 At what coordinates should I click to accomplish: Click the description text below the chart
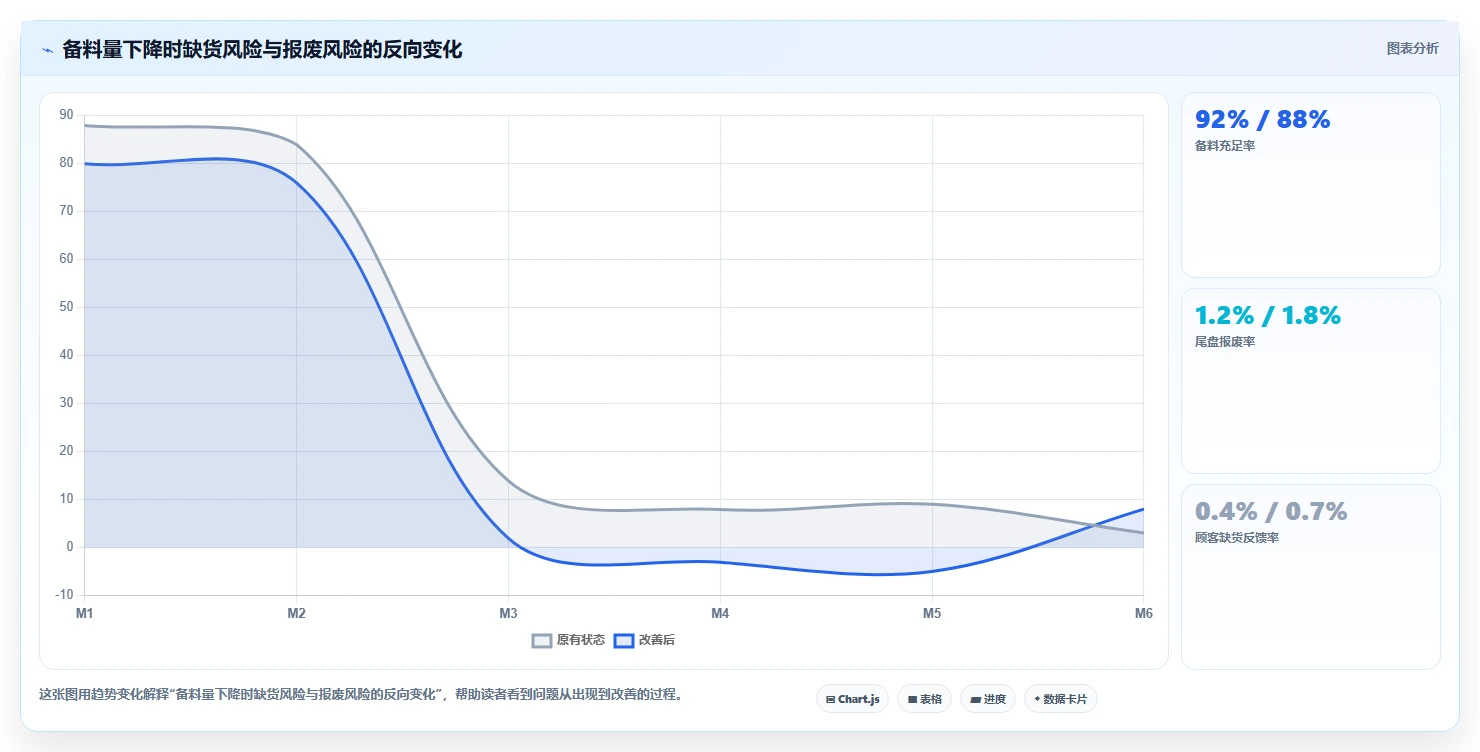click(x=363, y=694)
